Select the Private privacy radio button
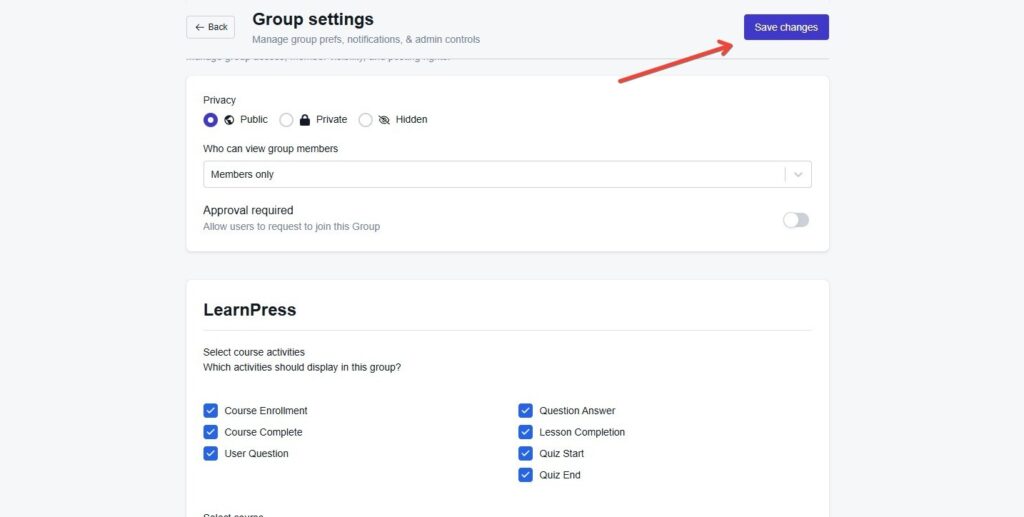 286,120
